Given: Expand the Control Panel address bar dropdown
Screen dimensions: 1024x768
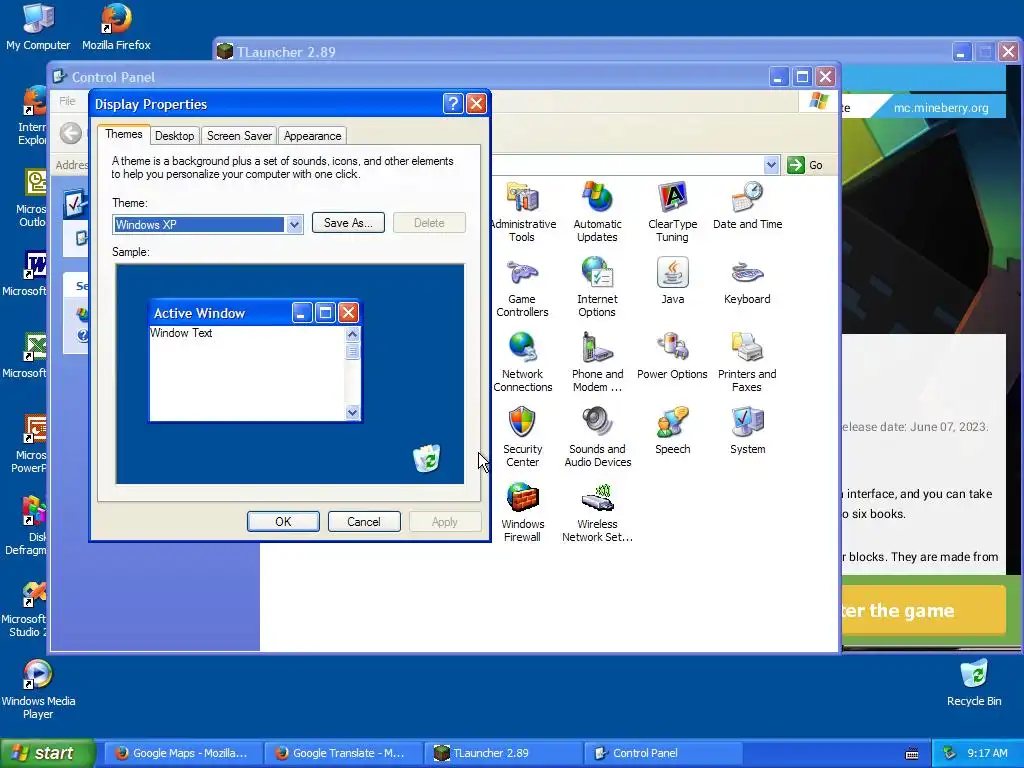Looking at the screenshot, I should pos(771,165).
